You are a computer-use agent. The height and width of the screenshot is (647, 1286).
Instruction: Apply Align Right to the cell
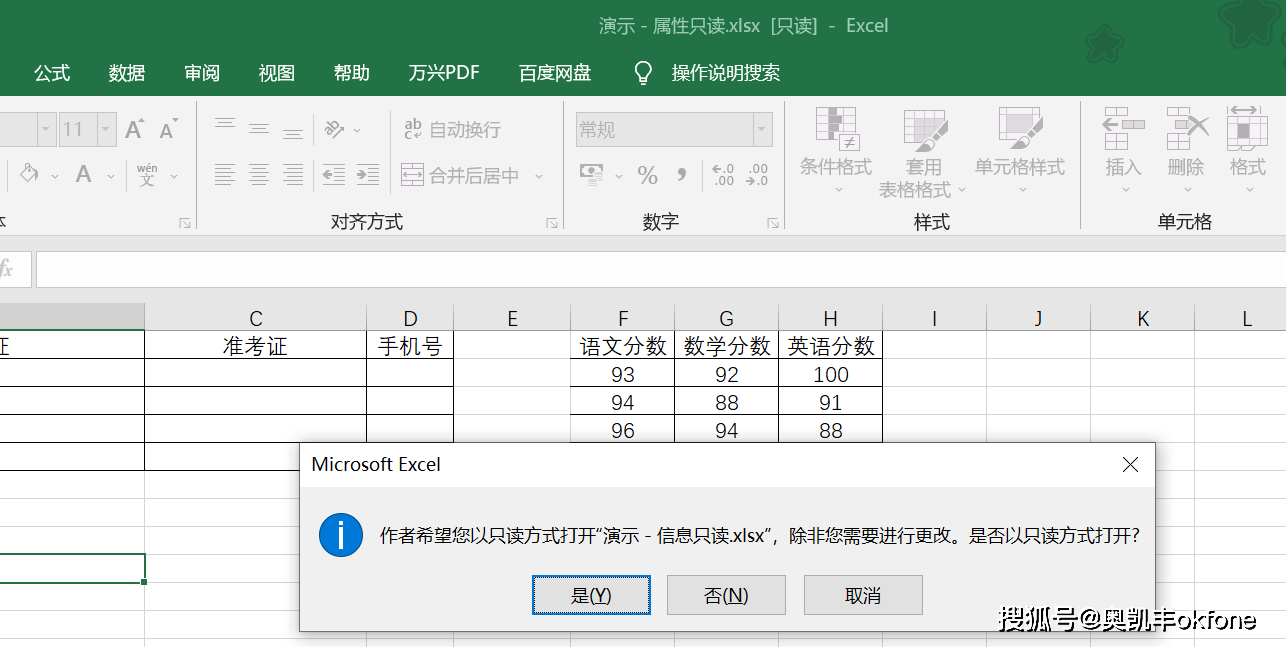coord(292,175)
